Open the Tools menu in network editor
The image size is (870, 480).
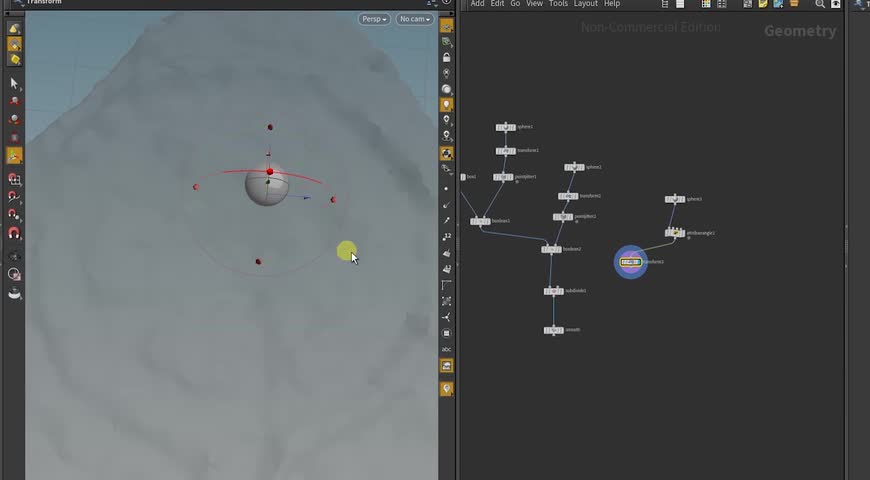pos(558,4)
